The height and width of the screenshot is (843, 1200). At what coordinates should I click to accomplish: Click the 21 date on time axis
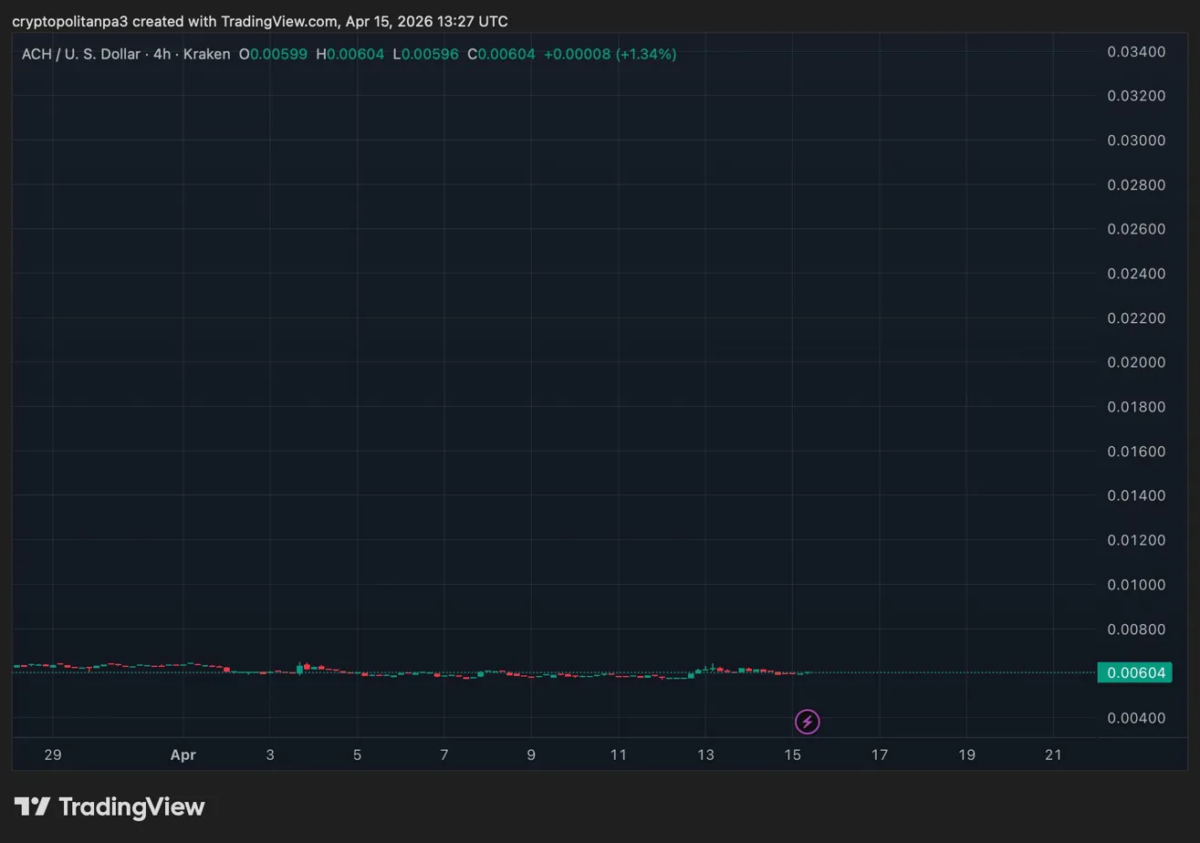[x=1053, y=755]
